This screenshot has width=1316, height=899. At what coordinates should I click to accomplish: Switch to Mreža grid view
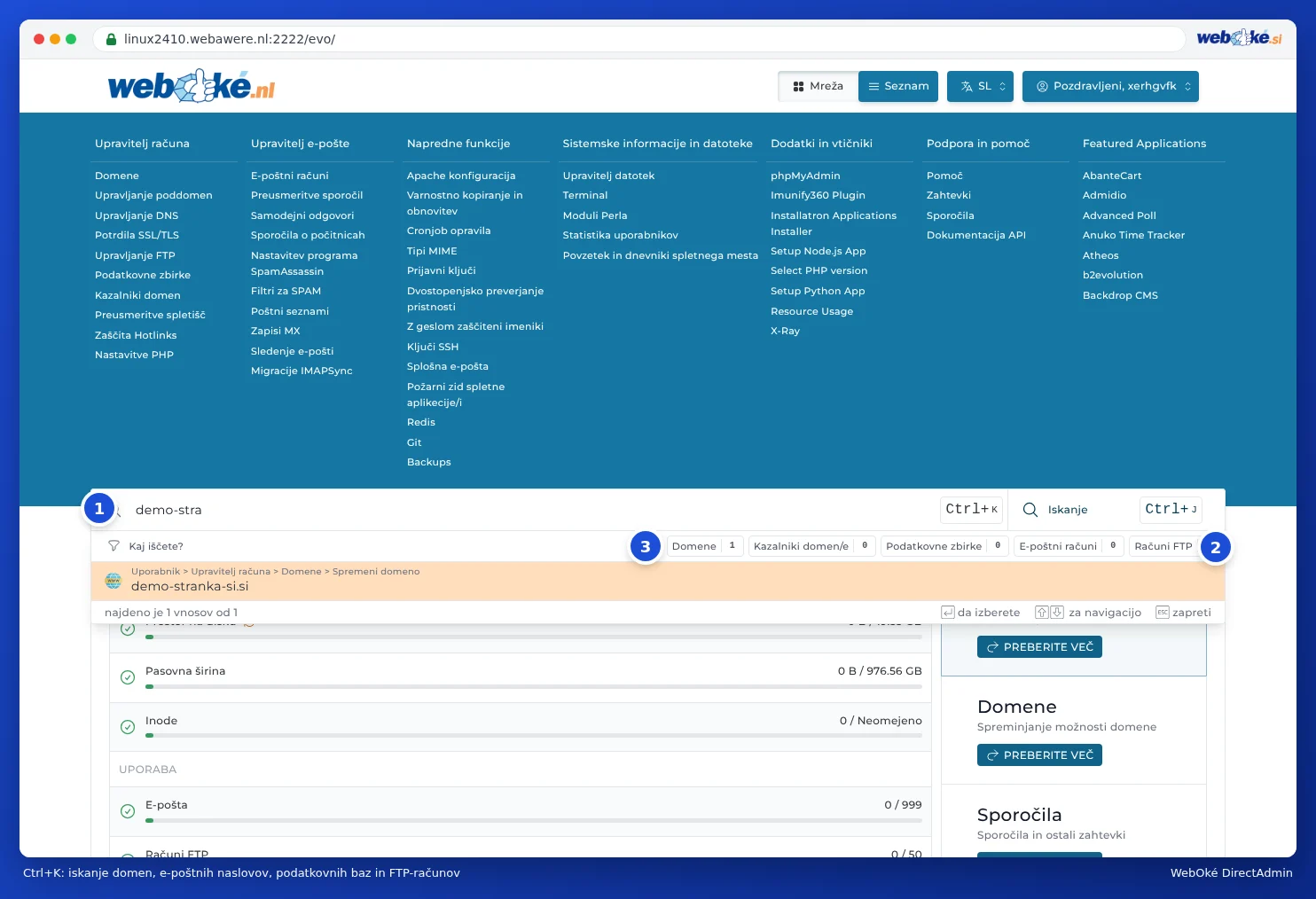[818, 86]
